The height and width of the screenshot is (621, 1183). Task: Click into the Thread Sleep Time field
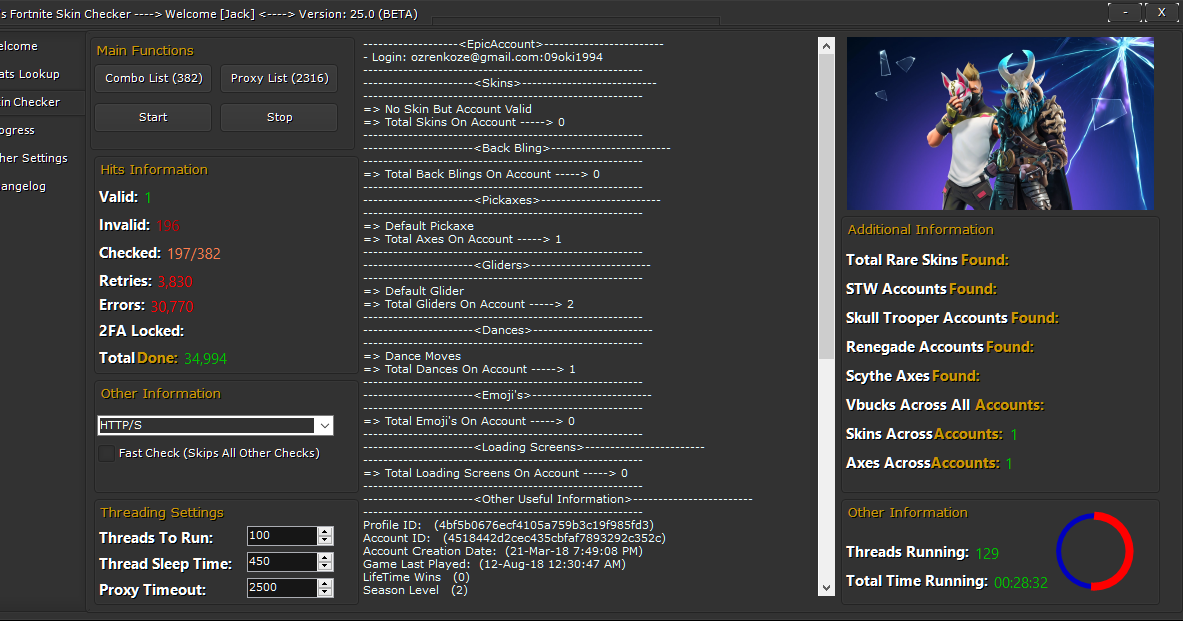pos(281,562)
